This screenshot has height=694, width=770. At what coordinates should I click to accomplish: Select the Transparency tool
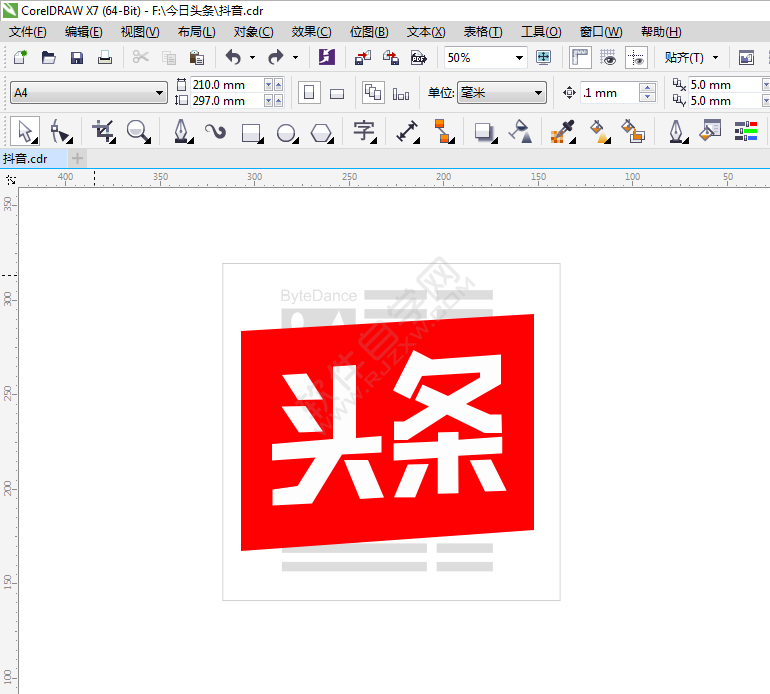pyautogui.click(x=520, y=132)
